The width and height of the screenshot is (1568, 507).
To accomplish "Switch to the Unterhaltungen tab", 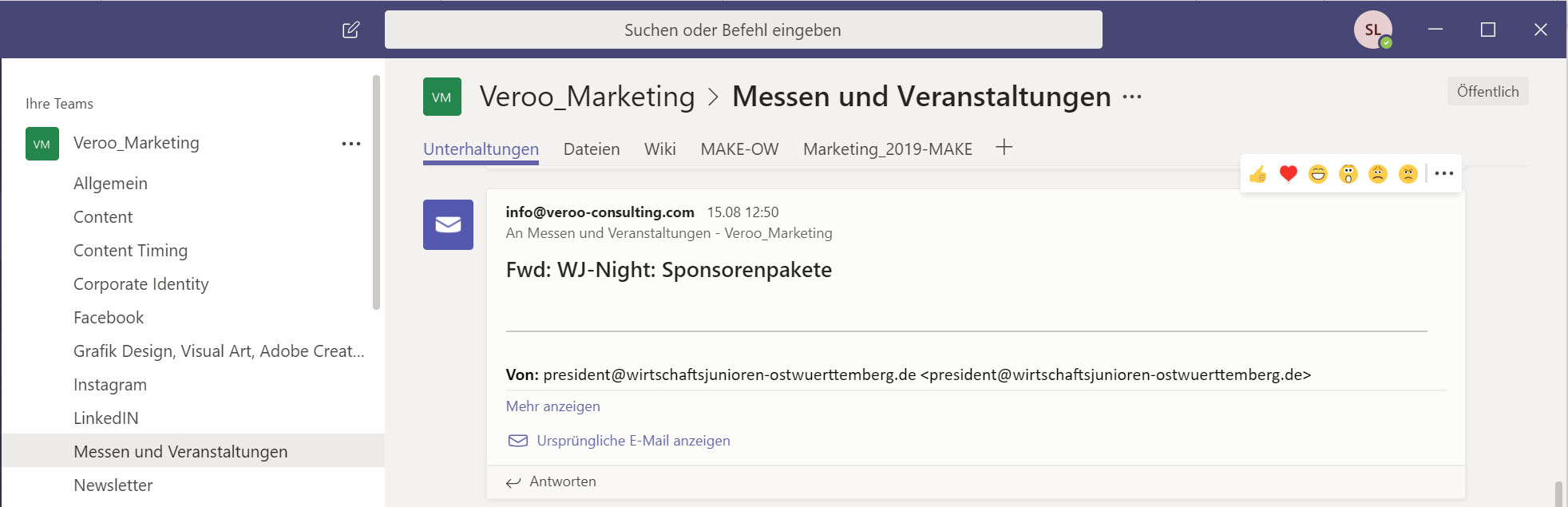I will [481, 149].
